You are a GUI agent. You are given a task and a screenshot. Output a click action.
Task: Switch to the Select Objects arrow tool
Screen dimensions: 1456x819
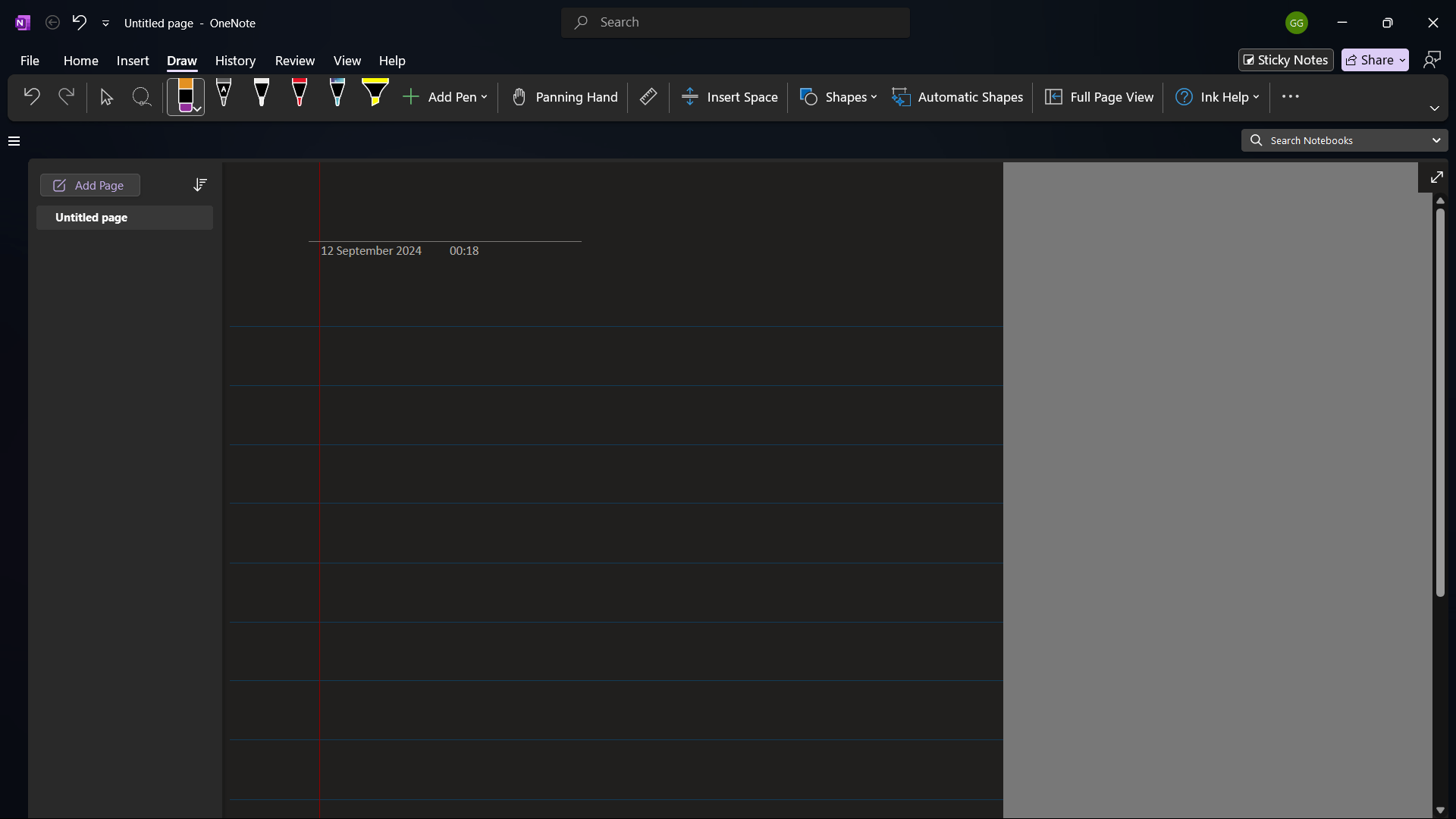pos(105,97)
